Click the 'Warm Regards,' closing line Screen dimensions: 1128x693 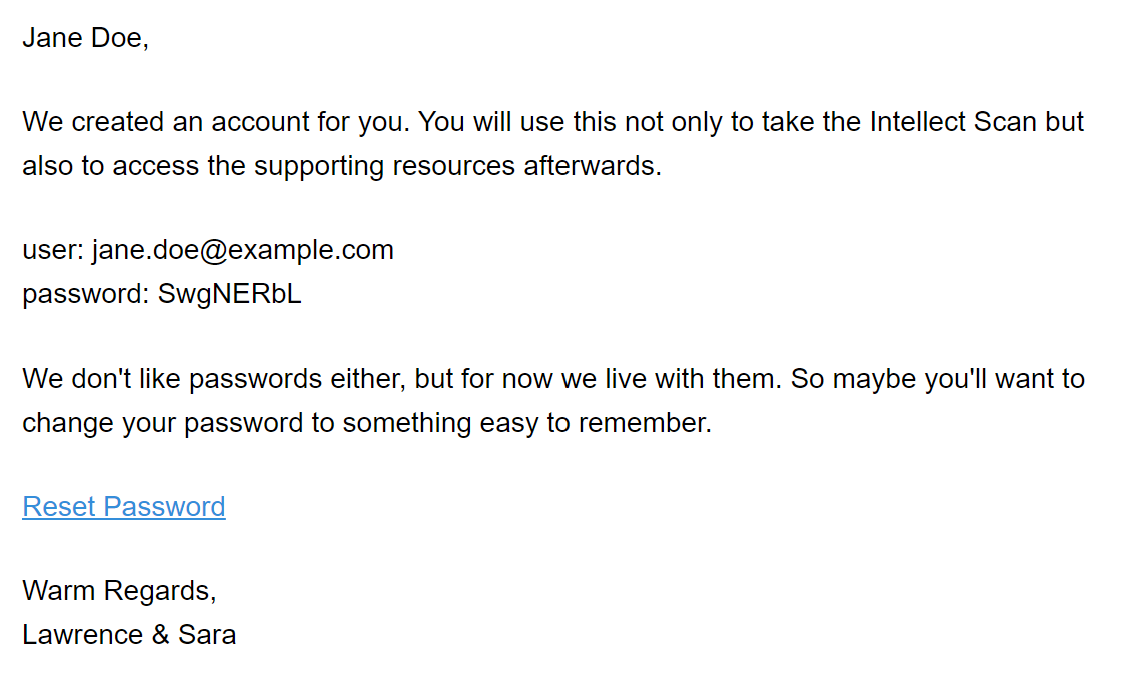pyautogui.click(x=119, y=591)
